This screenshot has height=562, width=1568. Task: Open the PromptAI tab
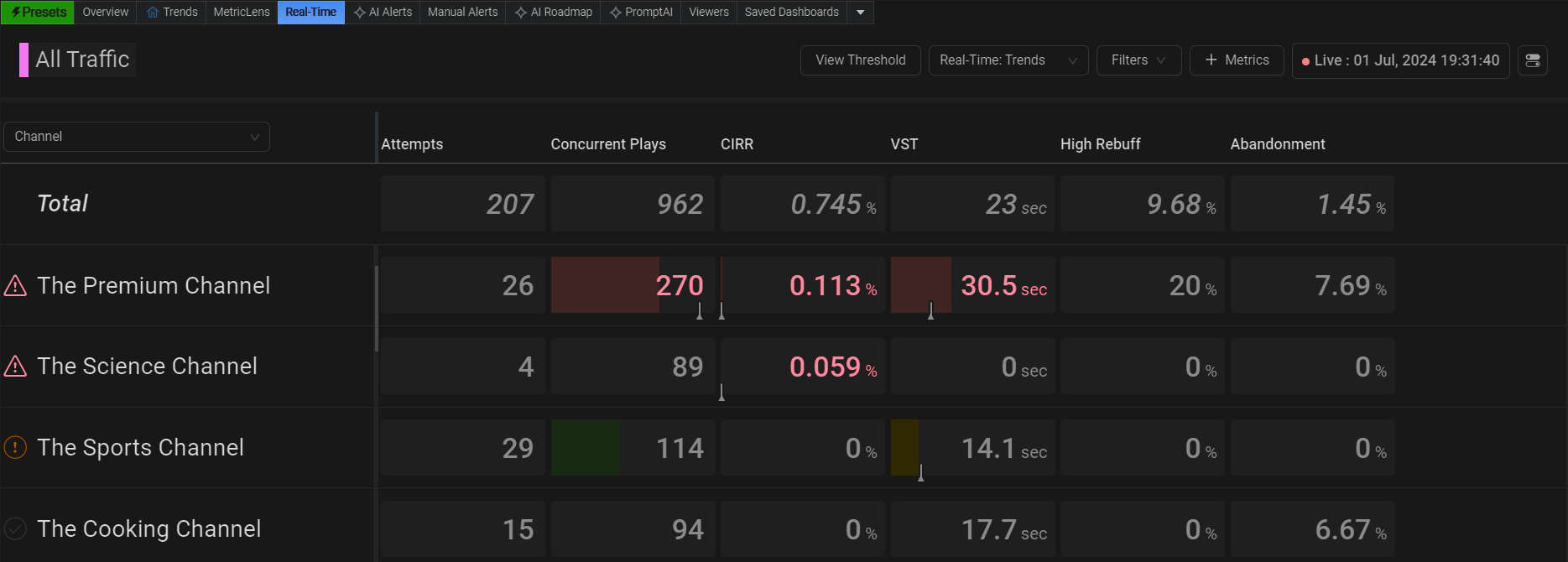click(x=641, y=13)
